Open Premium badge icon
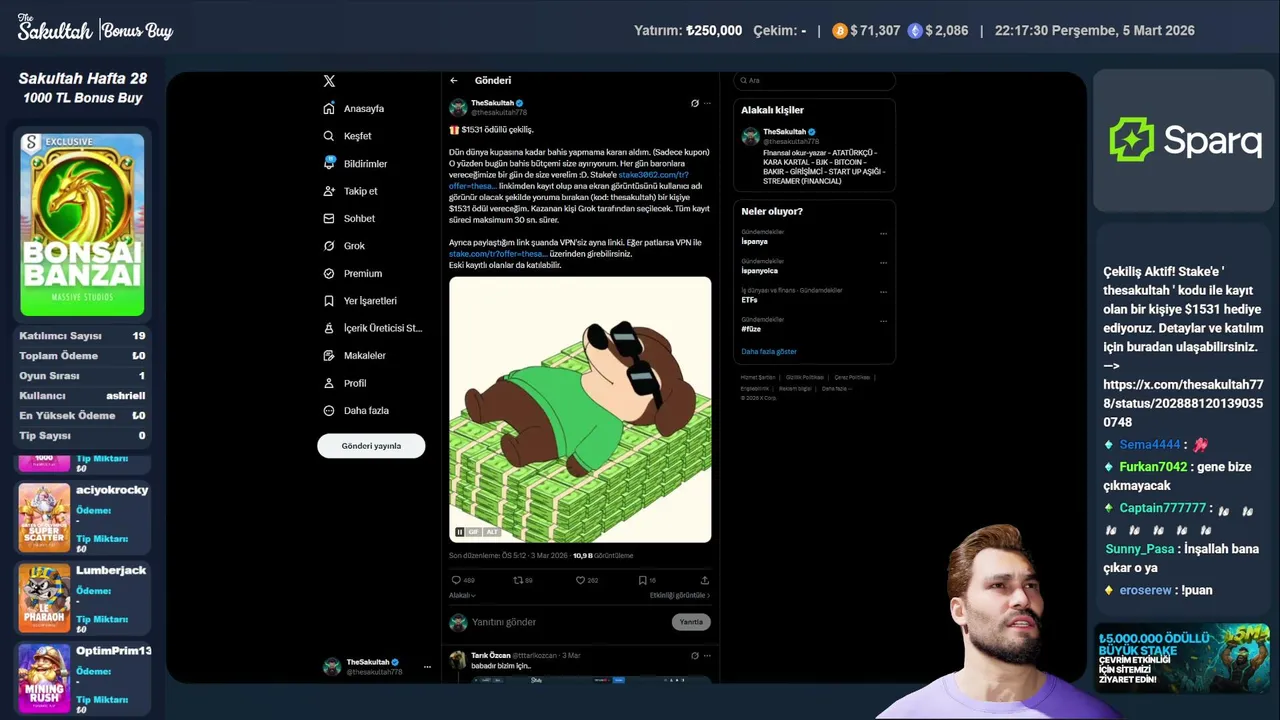 [x=329, y=273]
